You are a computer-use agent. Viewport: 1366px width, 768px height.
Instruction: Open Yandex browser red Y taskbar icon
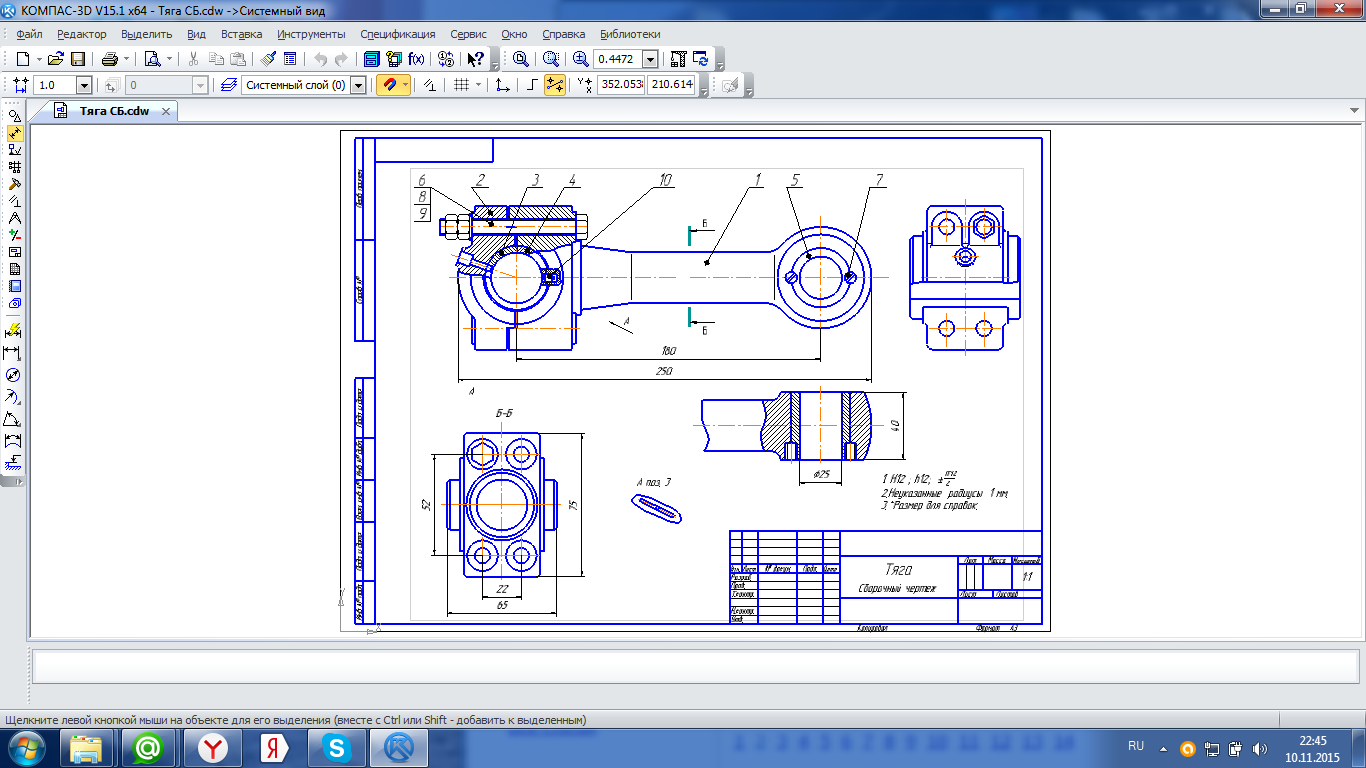[x=211, y=748]
